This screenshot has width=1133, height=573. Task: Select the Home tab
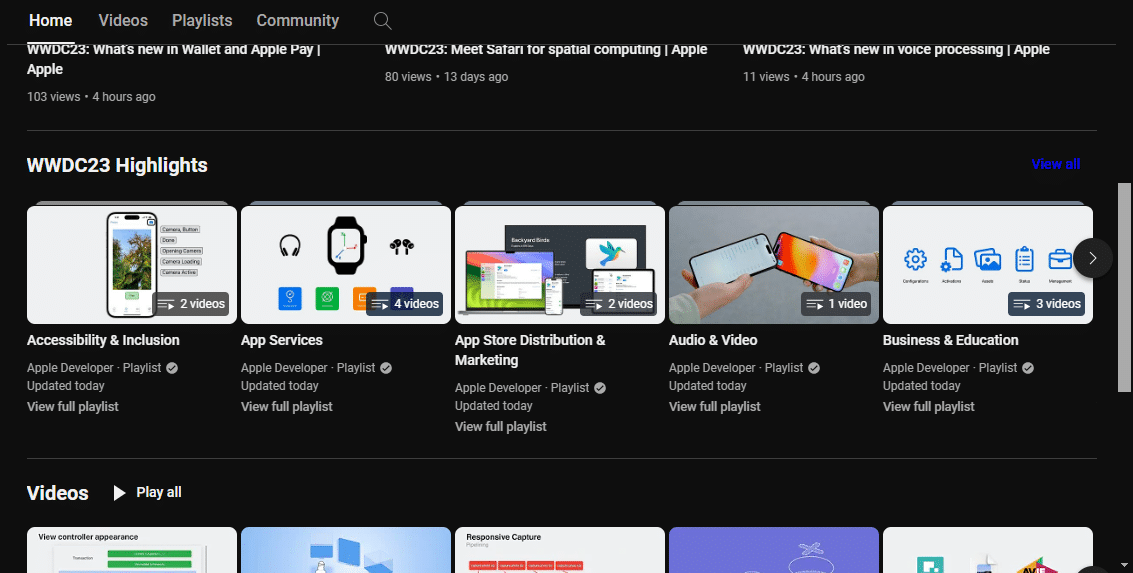pyautogui.click(x=50, y=20)
